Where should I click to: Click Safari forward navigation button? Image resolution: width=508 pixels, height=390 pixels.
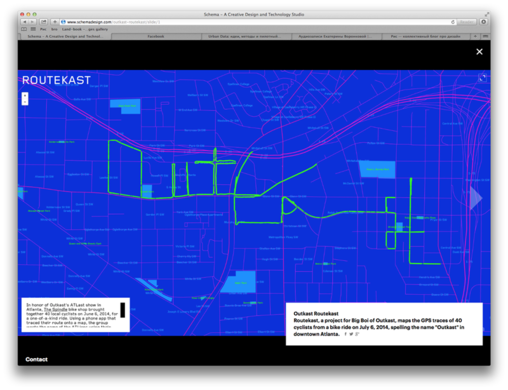tap(32, 22)
